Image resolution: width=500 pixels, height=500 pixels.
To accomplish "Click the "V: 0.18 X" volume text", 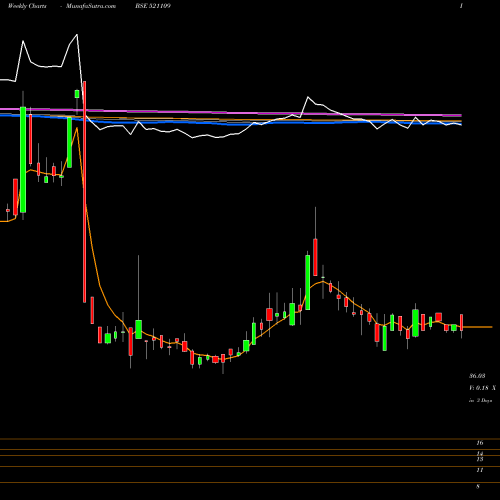I will 482,388.
